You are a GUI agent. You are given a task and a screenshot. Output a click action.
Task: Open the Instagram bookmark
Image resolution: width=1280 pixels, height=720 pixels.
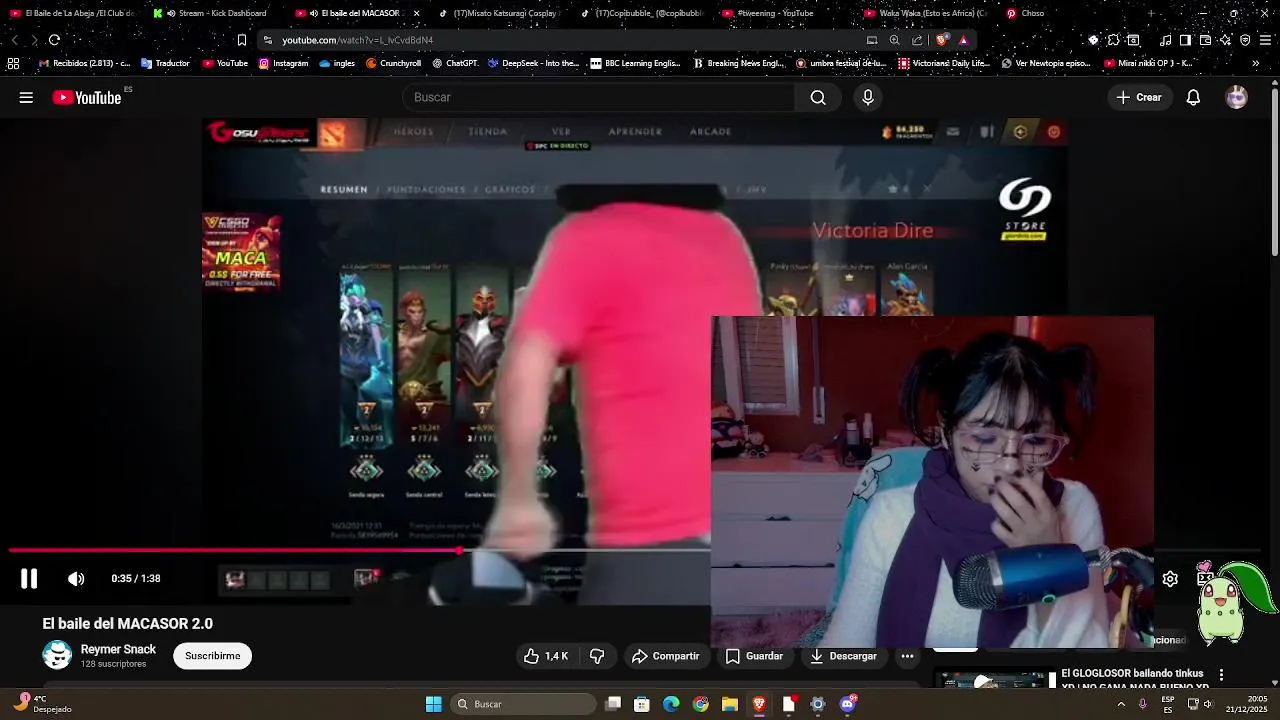coord(283,63)
